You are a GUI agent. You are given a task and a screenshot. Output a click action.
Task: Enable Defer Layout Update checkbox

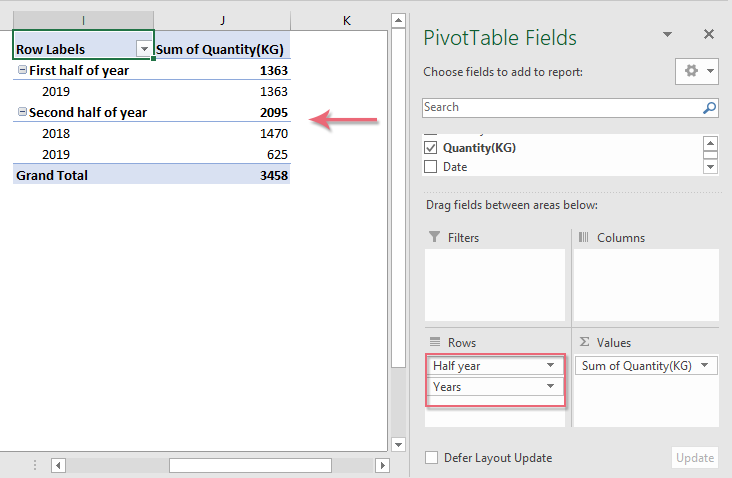pyautogui.click(x=431, y=458)
